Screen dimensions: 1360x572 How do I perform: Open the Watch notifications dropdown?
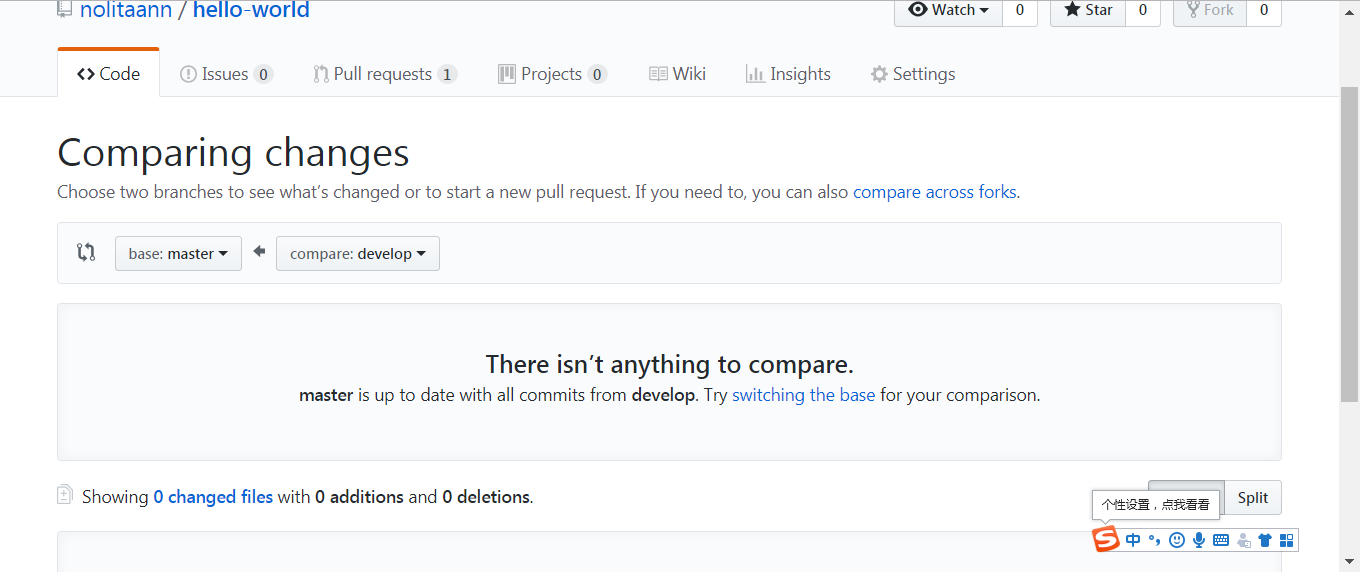pyautogui.click(x=948, y=10)
